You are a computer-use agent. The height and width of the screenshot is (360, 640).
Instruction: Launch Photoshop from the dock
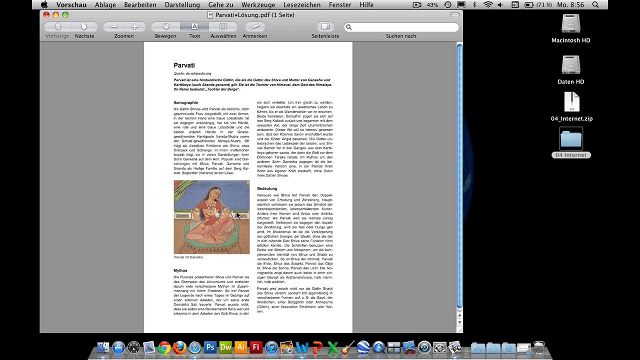210,347
